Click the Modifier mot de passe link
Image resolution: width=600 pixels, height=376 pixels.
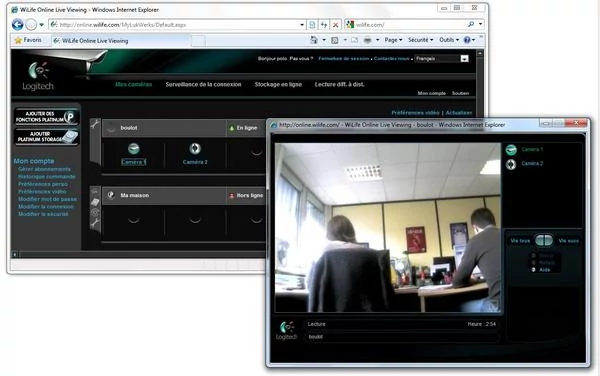point(47,199)
